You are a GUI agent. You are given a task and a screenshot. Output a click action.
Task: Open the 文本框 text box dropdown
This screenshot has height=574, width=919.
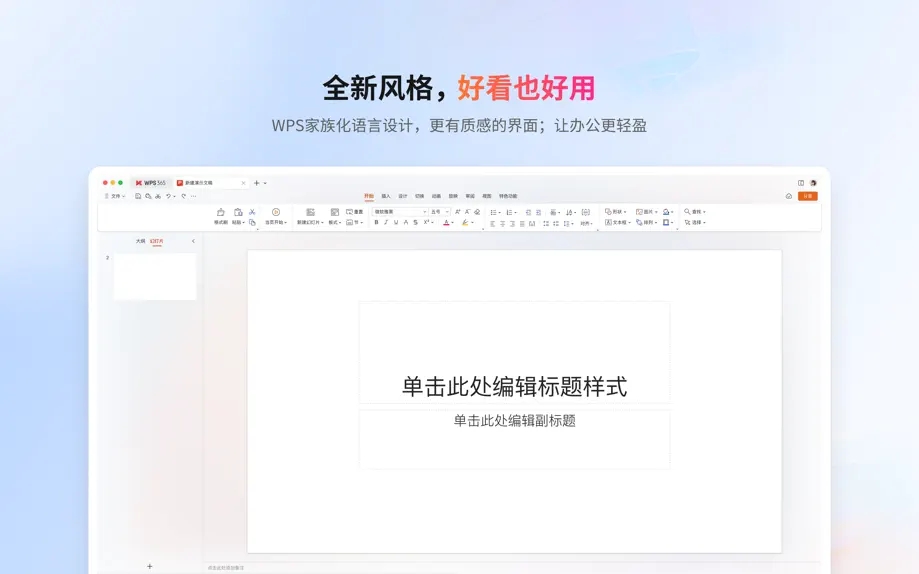click(x=617, y=223)
